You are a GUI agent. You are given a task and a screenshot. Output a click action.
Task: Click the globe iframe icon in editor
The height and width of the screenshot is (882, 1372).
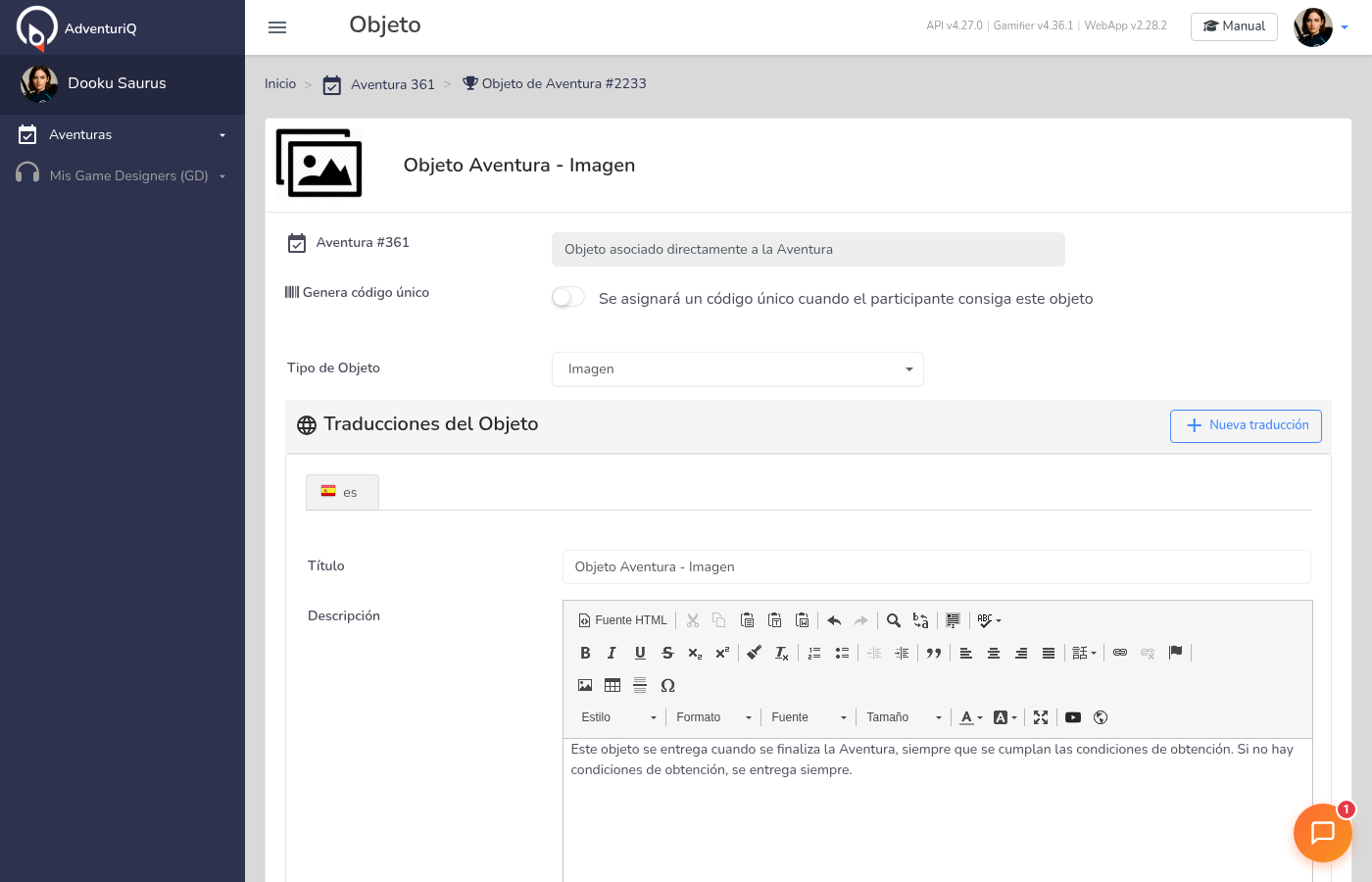1101,717
